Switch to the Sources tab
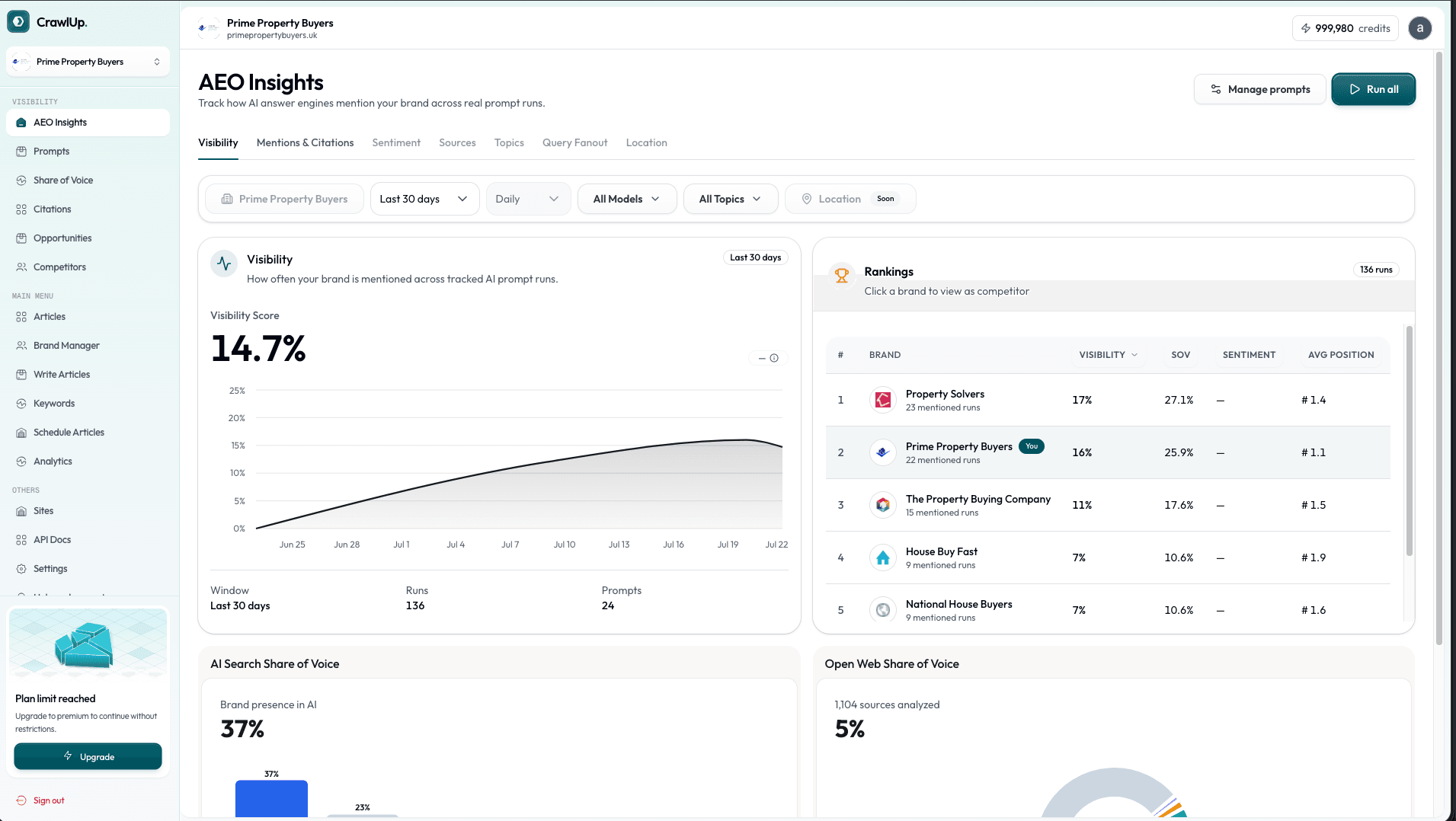Viewport: 1456px width, 821px height. pyautogui.click(x=457, y=143)
